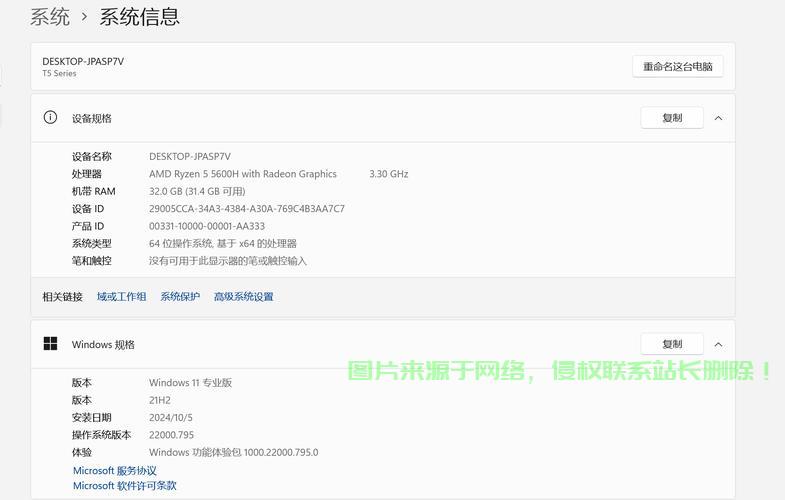Select install date 2024/10/5
Screen dimensions: 785x500
(171, 418)
